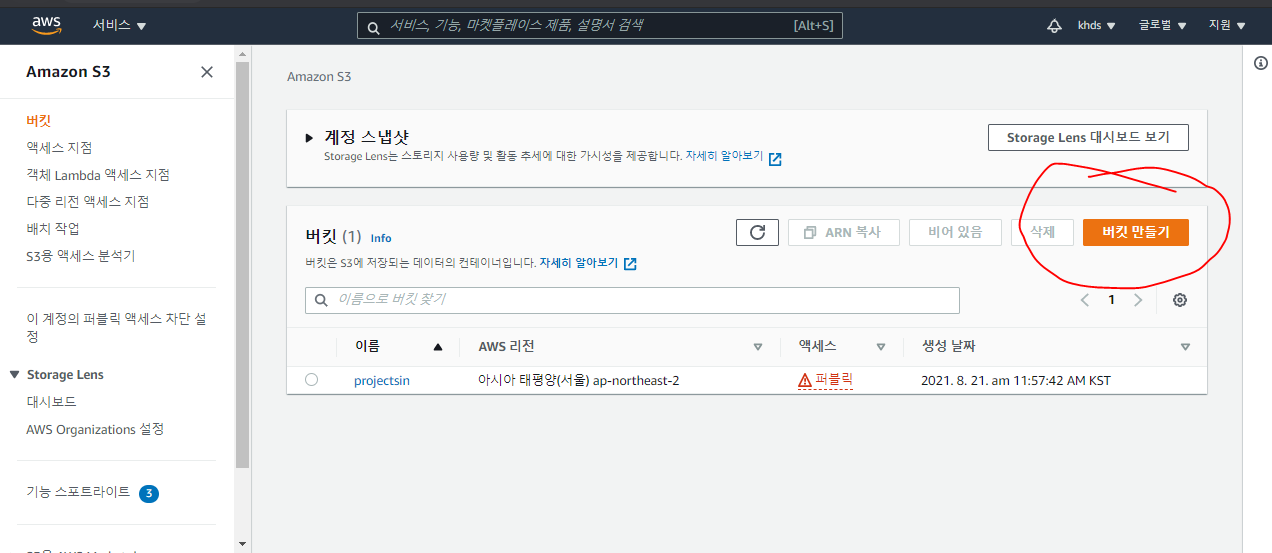Click the 퍼블릭 access label
This screenshot has width=1272, height=553.
pyautogui.click(x=834, y=380)
